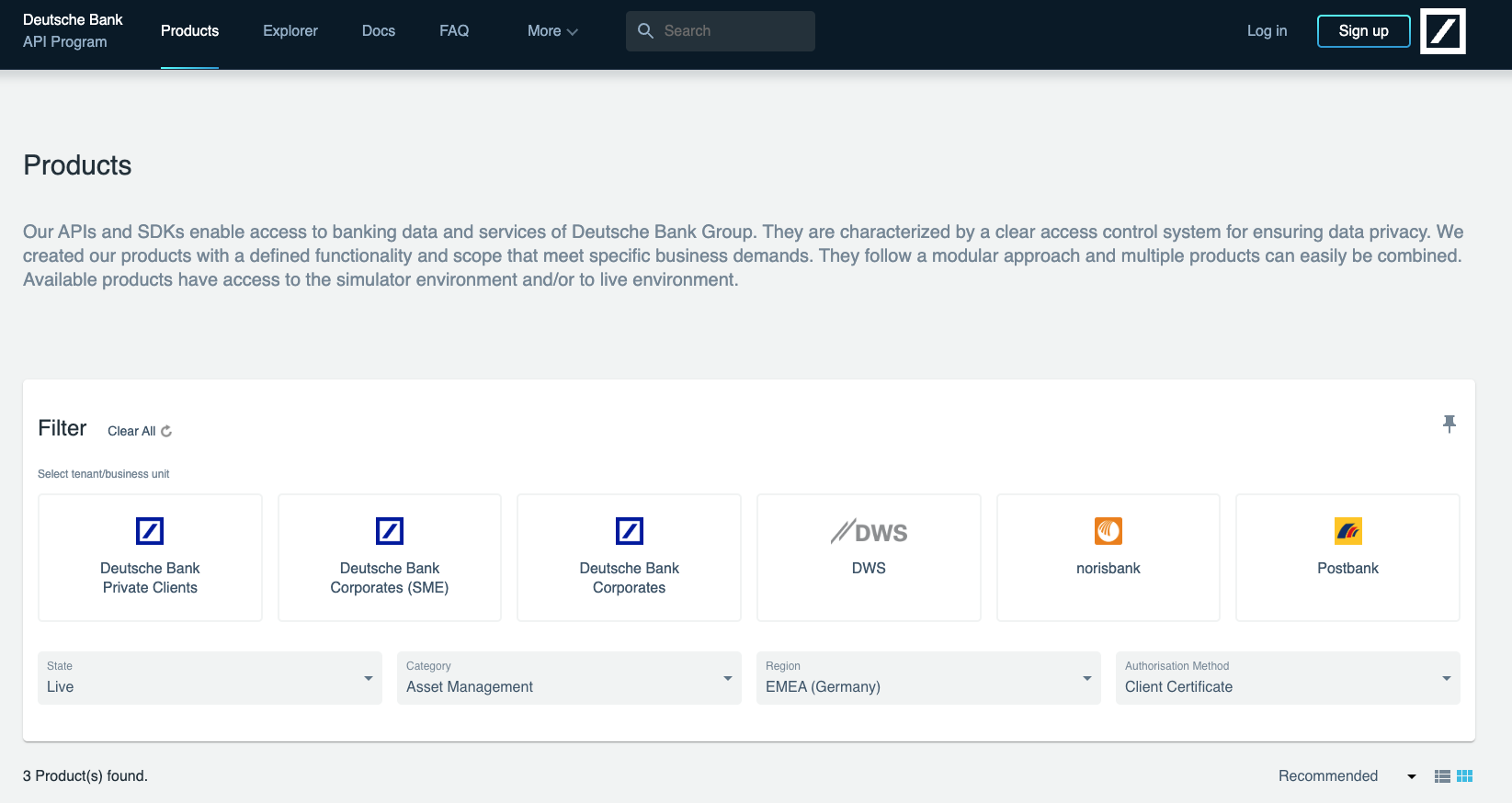Click the search magnifier icon
The width and height of the screenshot is (1512, 803).
point(646,31)
